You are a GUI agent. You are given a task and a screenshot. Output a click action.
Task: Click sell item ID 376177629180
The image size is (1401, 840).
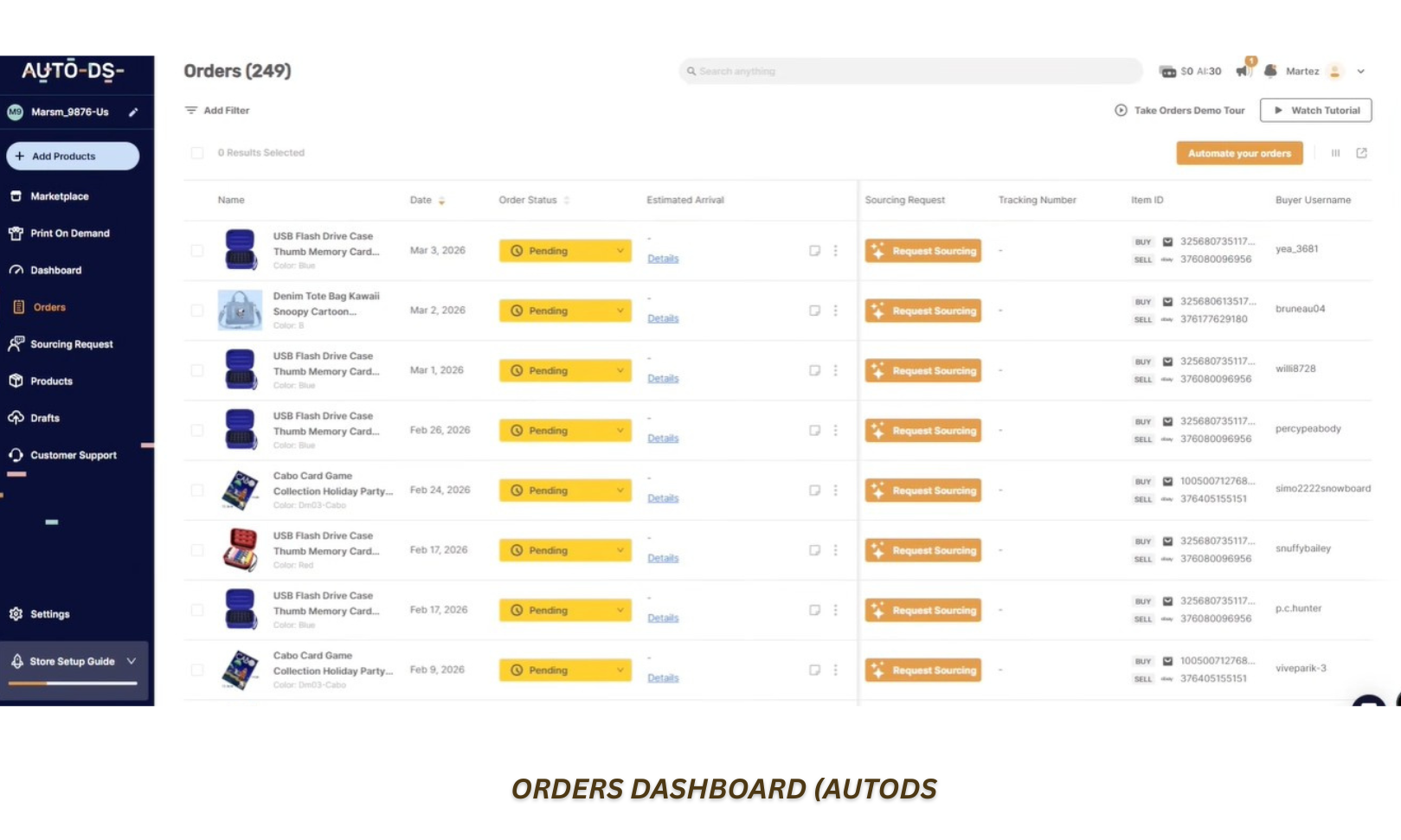click(x=1214, y=319)
